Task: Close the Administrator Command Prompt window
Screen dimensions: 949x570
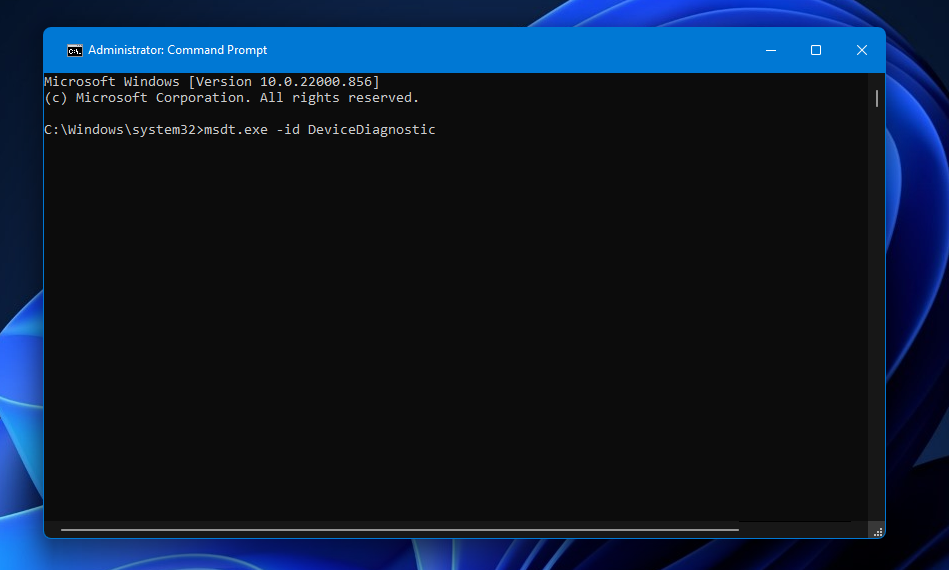Action: (x=862, y=50)
